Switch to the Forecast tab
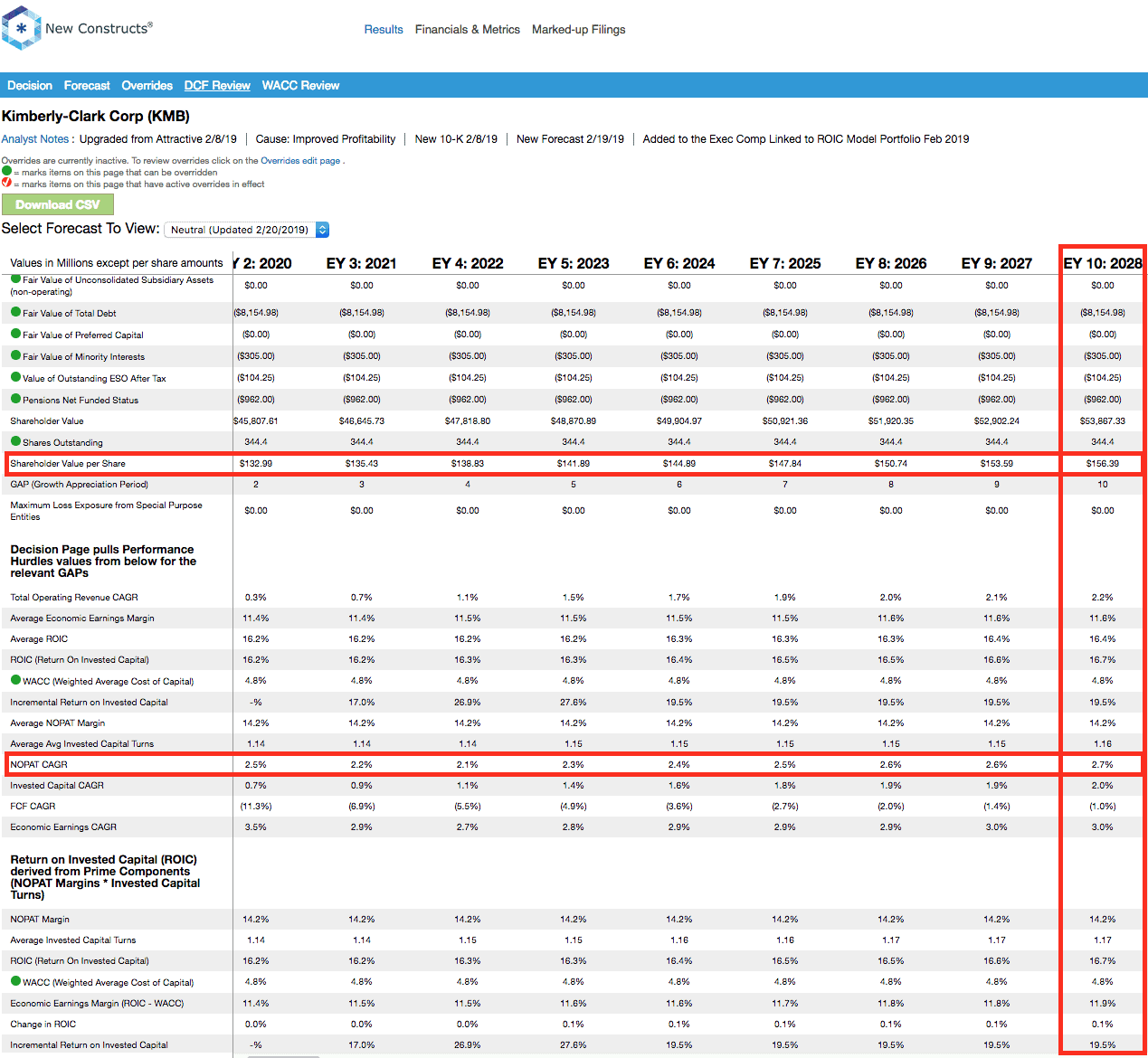The width and height of the screenshot is (1148, 1058). pyautogui.click(x=87, y=86)
